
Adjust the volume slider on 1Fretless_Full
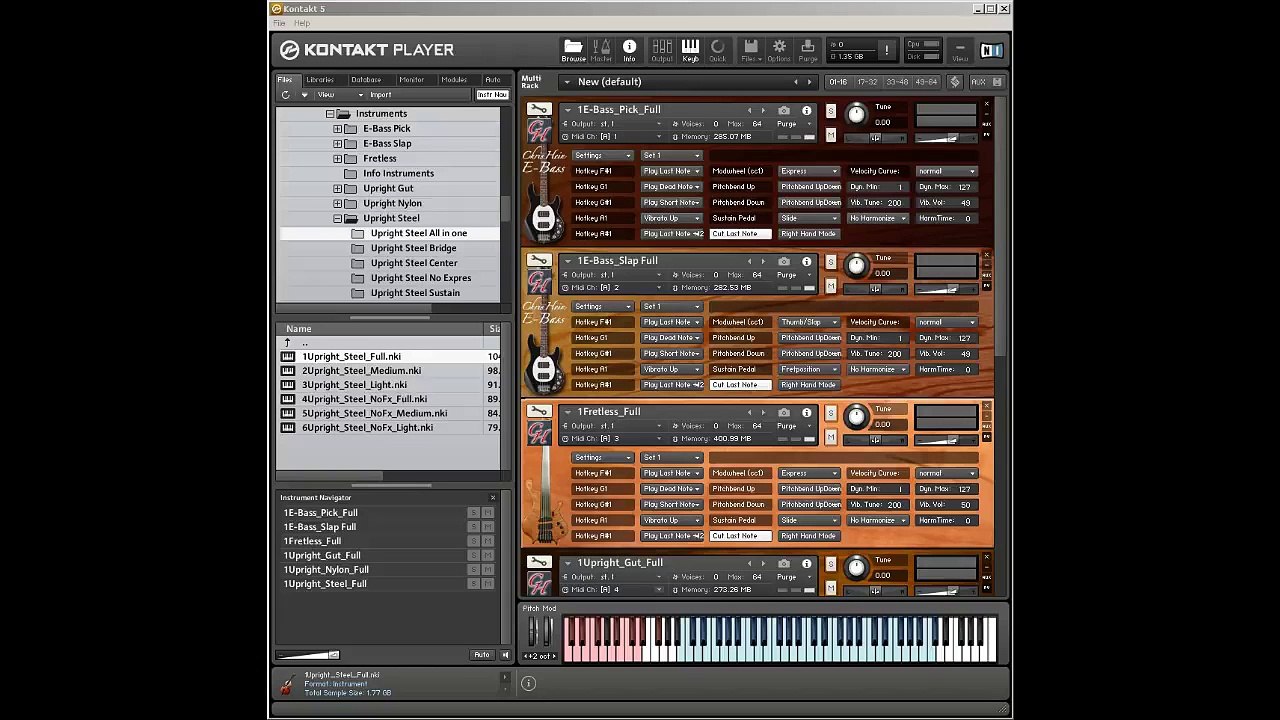[946, 440]
